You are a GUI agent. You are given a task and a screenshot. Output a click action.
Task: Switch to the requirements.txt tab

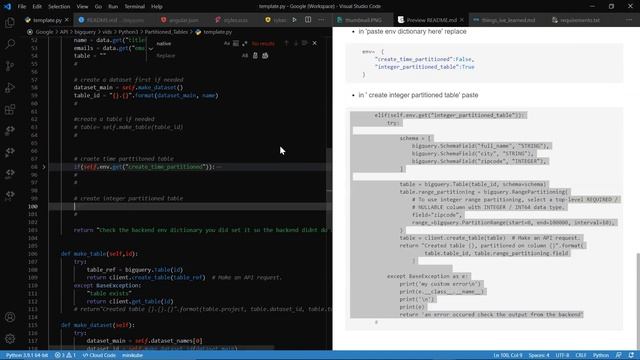[580, 20]
